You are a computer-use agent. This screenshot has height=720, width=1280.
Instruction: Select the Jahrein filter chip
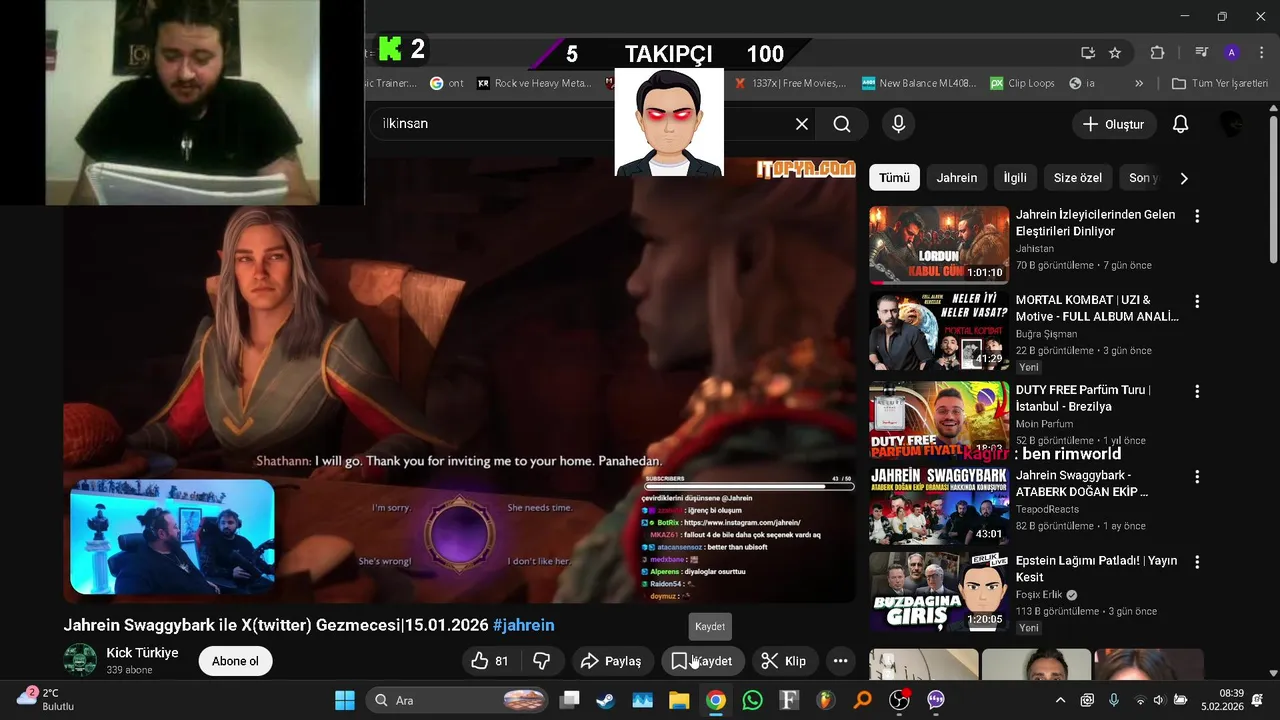click(957, 178)
